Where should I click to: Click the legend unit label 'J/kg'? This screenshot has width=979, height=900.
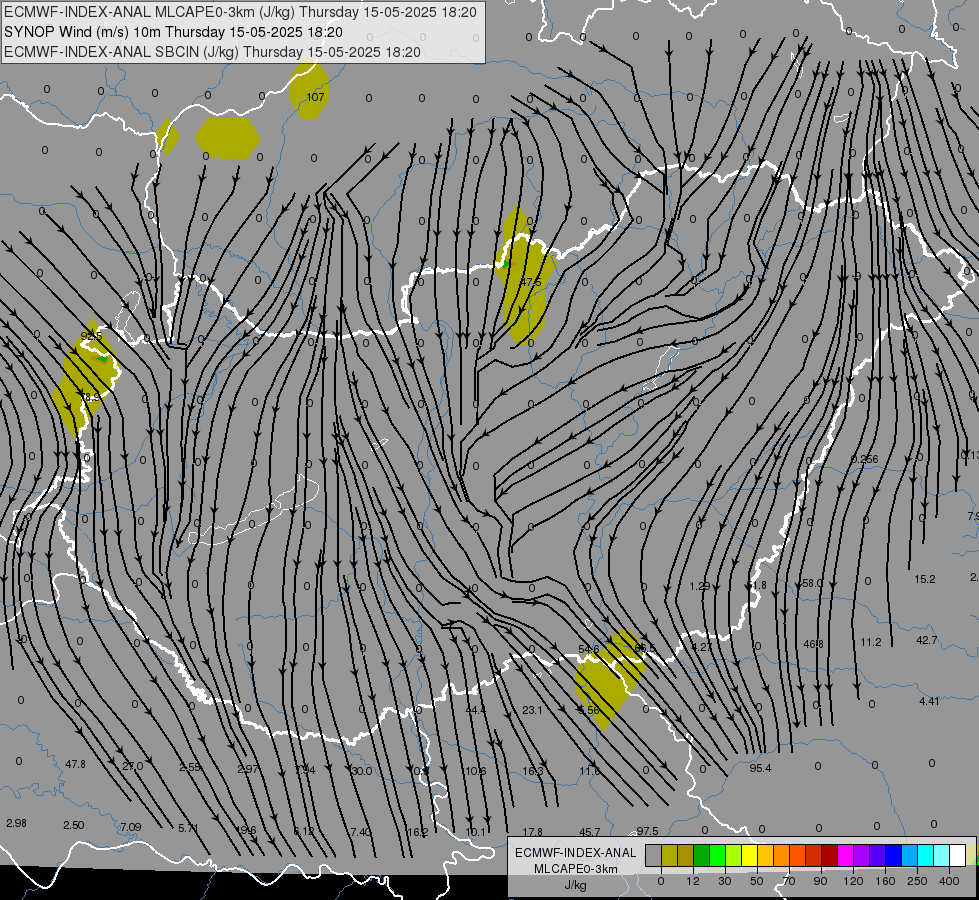[x=575, y=884]
